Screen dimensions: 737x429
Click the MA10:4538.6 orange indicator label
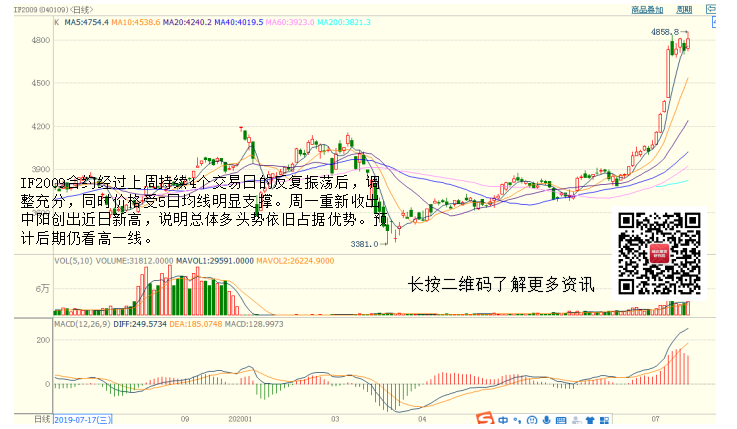[x=135, y=21]
